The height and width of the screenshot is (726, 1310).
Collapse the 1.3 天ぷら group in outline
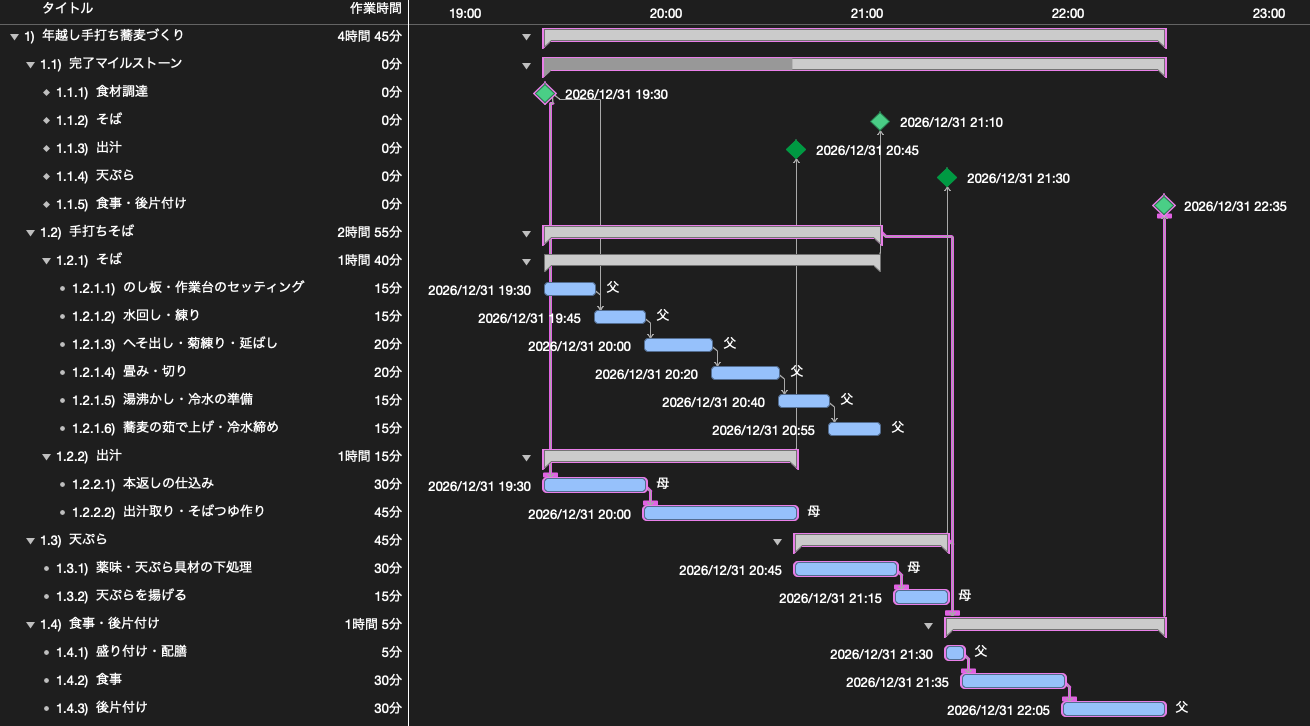tap(30, 540)
